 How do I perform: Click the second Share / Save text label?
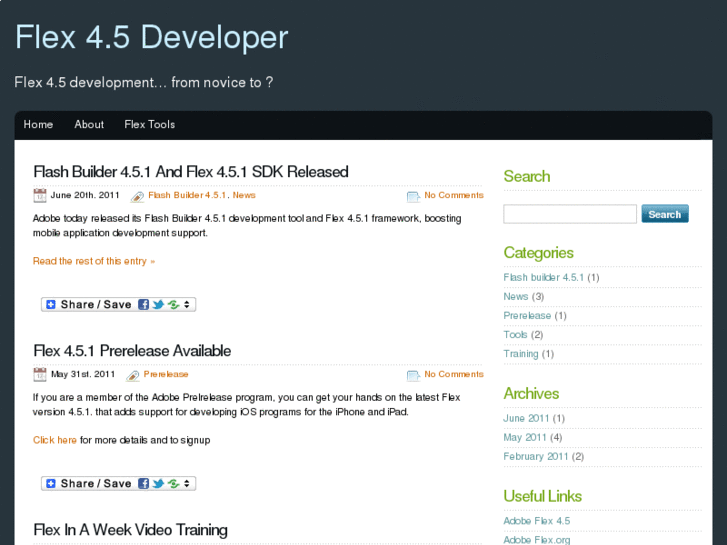[96, 483]
